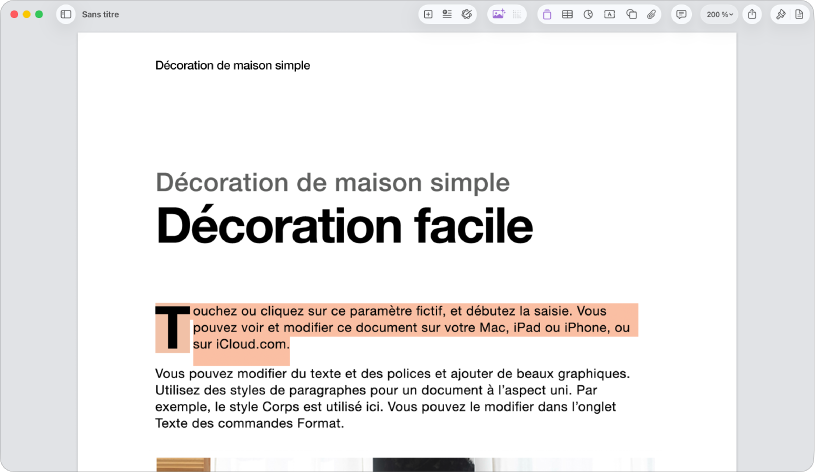817x473 pixels.
Task: Add a text box using the Text icon
Action: click(610, 15)
